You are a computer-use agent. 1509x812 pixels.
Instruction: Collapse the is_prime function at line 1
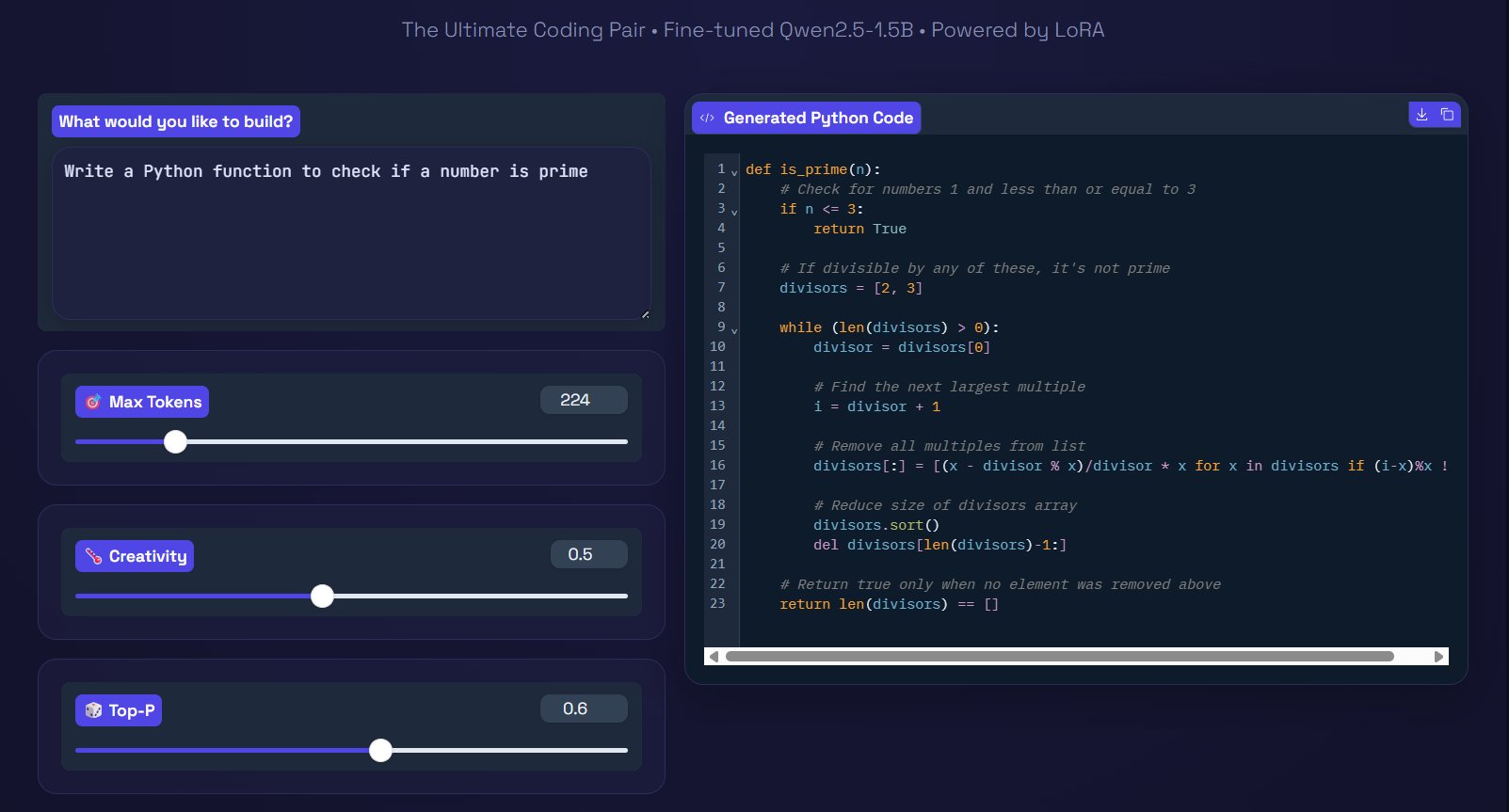point(734,172)
